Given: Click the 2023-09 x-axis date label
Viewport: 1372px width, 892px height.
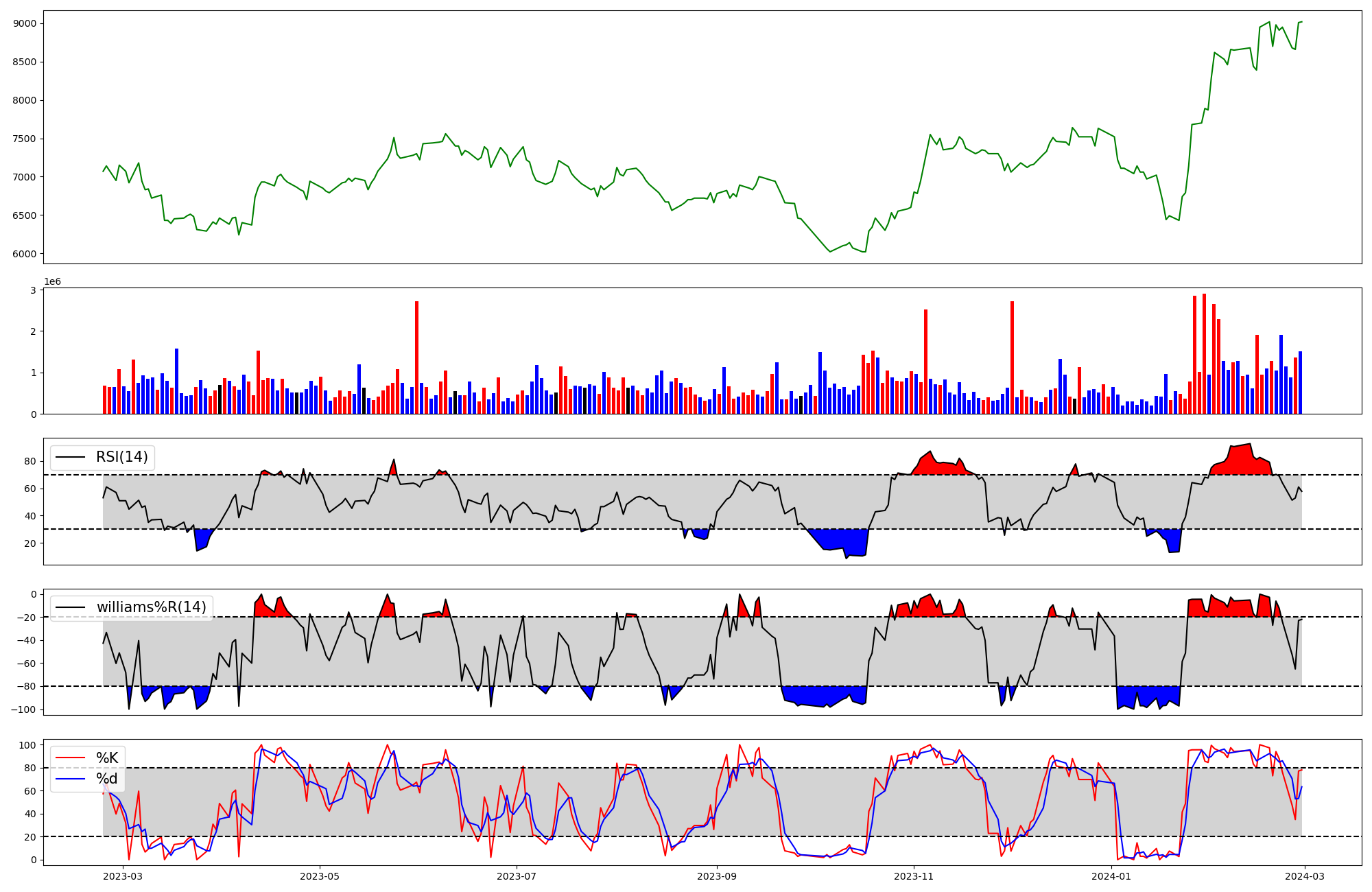Looking at the screenshot, I should (x=718, y=876).
